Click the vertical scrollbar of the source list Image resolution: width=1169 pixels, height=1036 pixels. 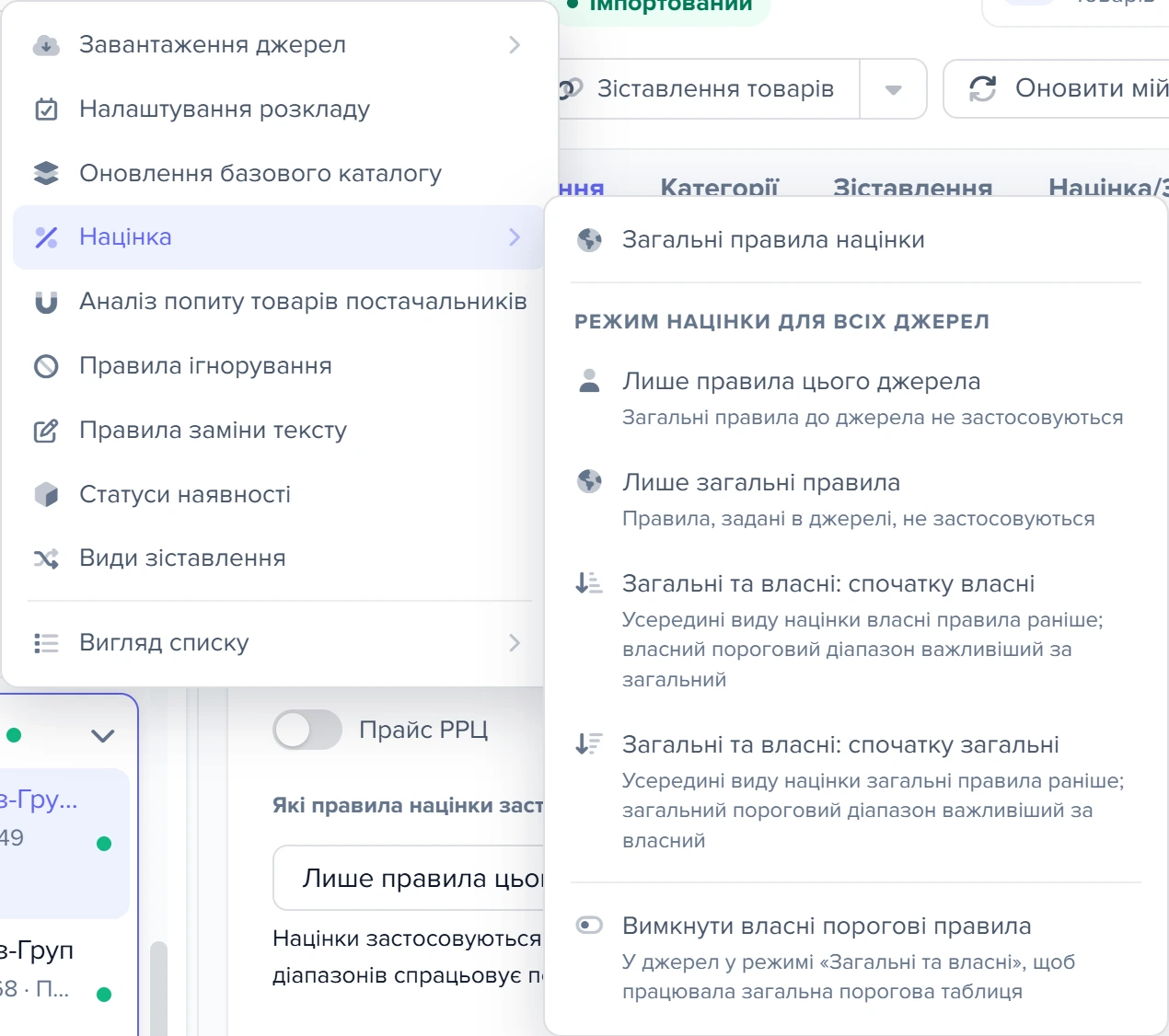pyautogui.click(x=158, y=987)
